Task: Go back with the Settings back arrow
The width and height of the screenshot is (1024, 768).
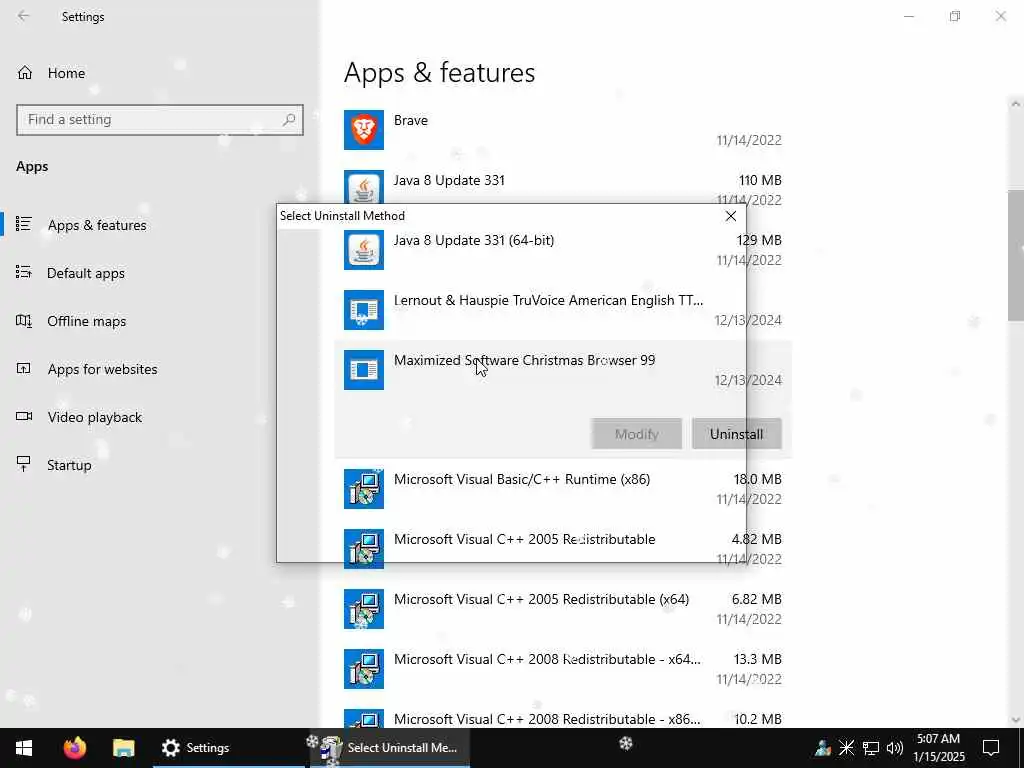Action: pos(24,16)
